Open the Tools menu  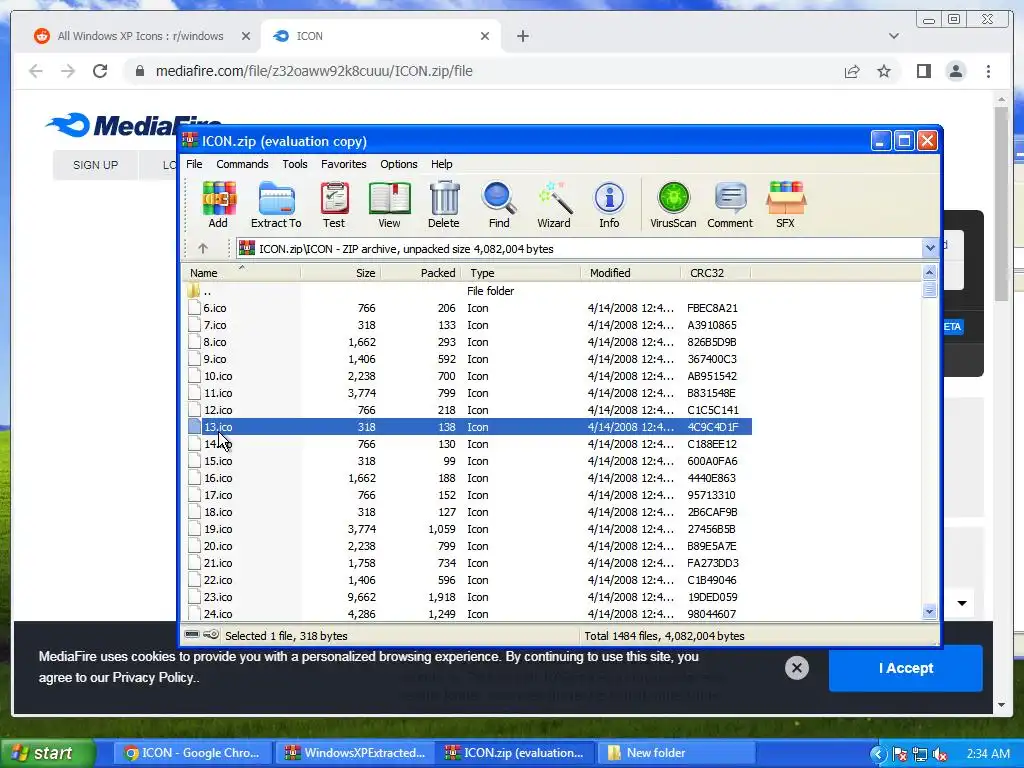295,164
